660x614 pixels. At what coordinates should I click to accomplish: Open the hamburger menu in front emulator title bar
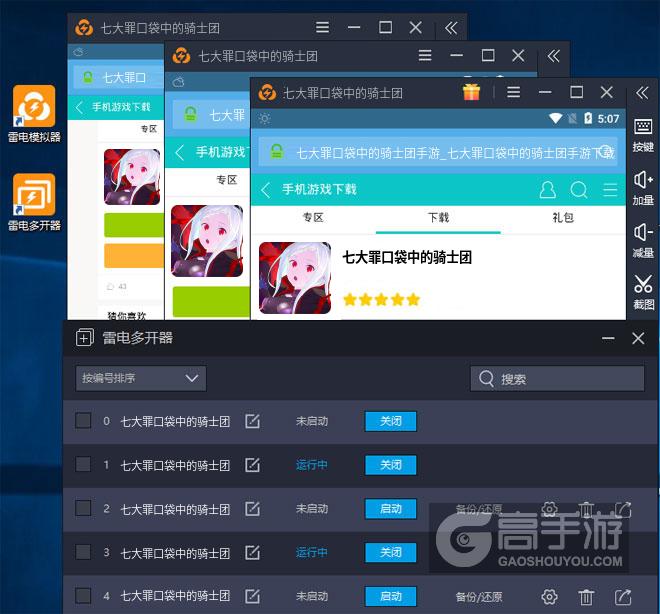tap(514, 92)
